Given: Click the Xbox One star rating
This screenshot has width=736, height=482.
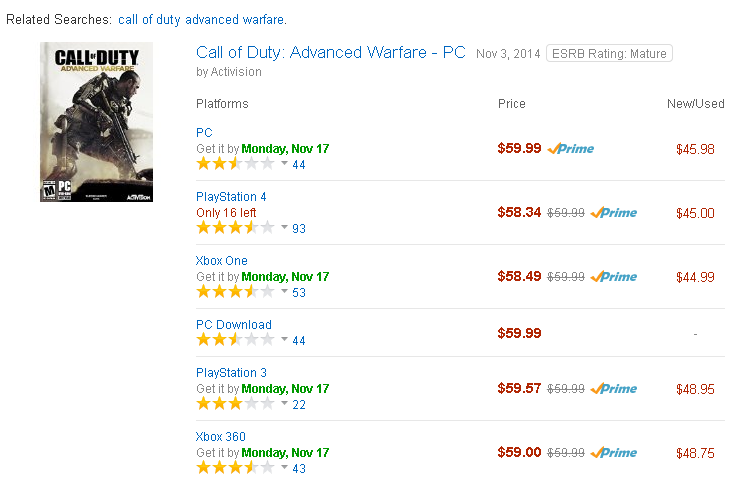Looking at the screenshot, I should [x=235, y=291].
